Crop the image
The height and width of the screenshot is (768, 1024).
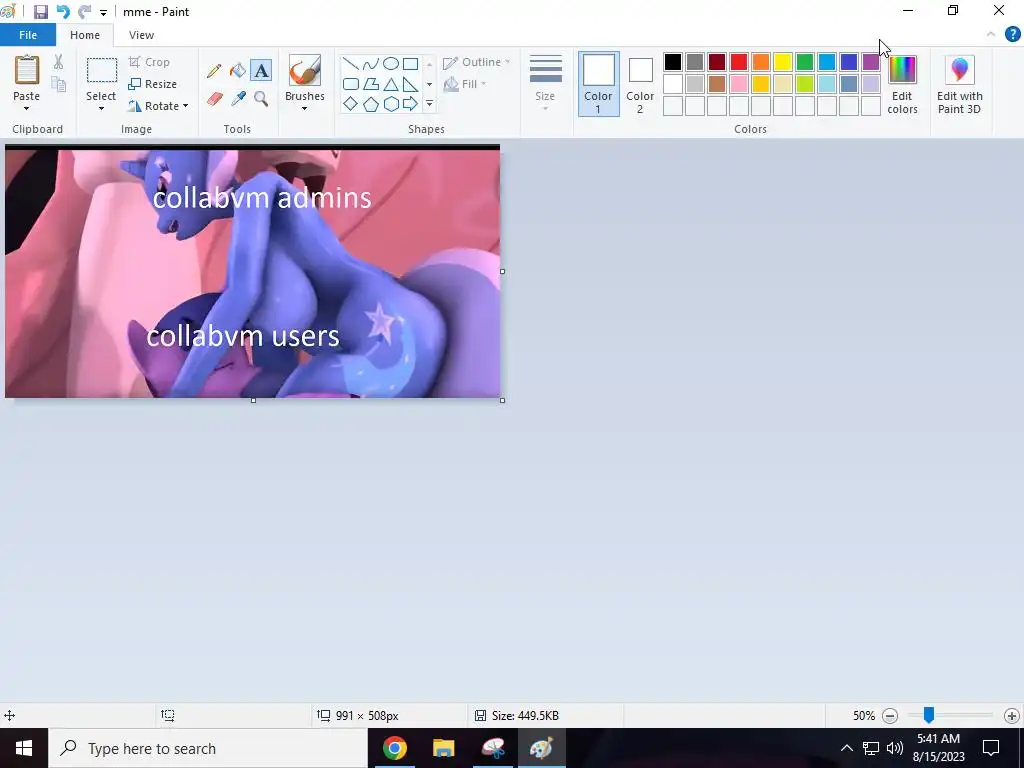click(x=150, y=62)
